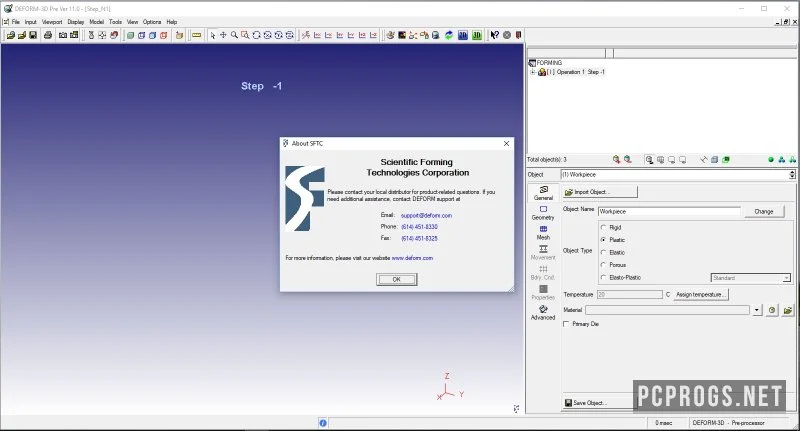
Task: Click the phone number (614) 451-8330
Action: [419, 227]
